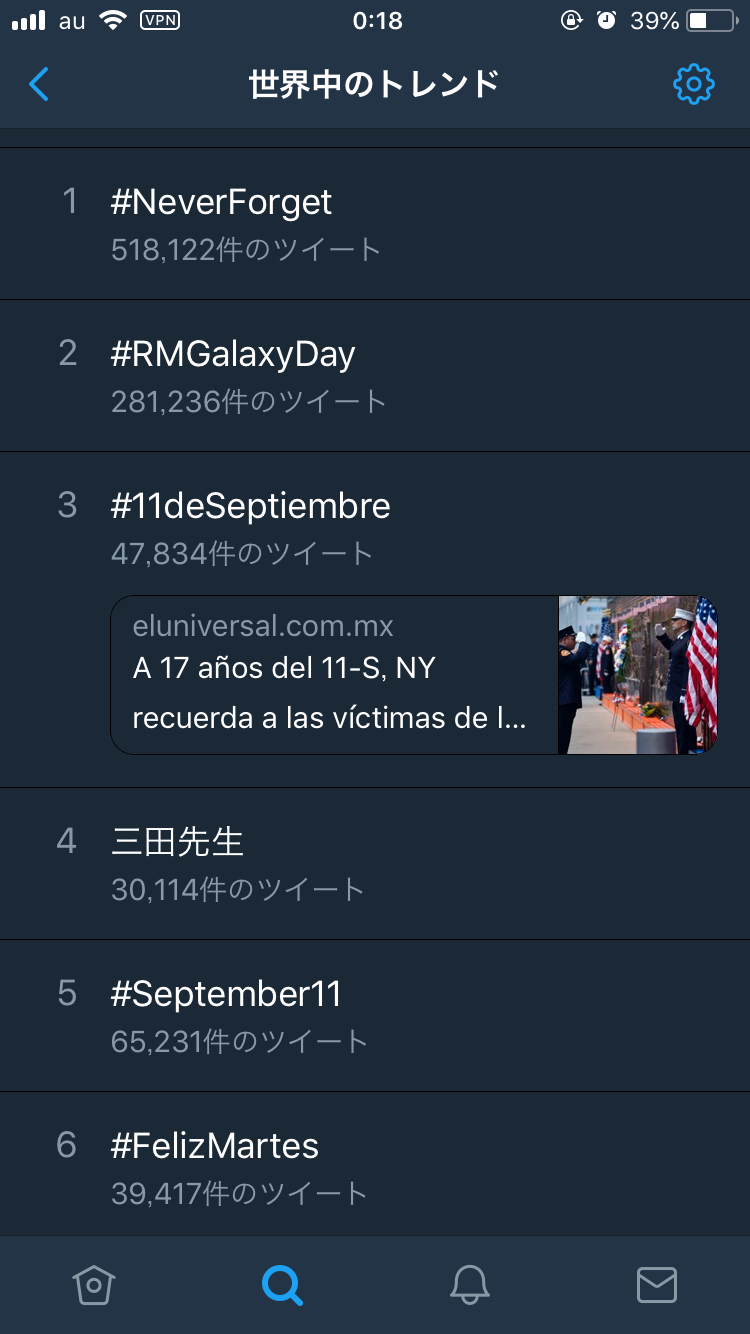Image resolution: width=750 pixels, height=1334 pixels.
Task: Tap the battery icon in status bar
Action: pos(711,21)
